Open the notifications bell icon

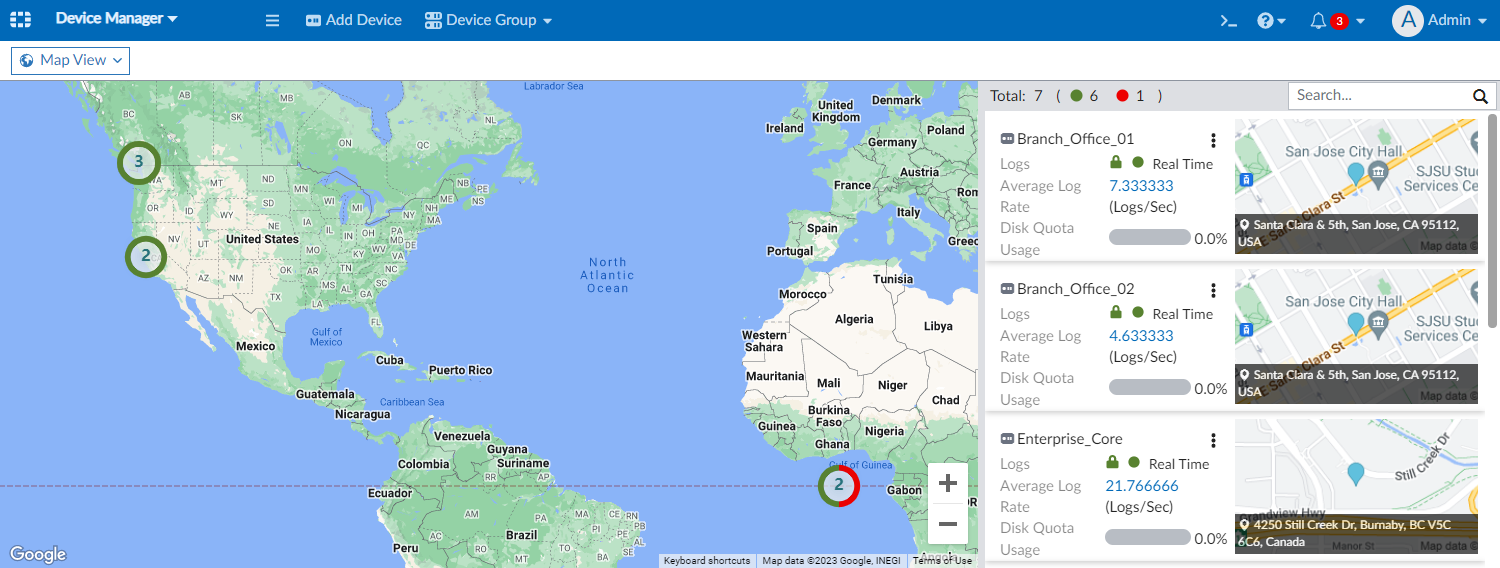(x=1318, y=20)
